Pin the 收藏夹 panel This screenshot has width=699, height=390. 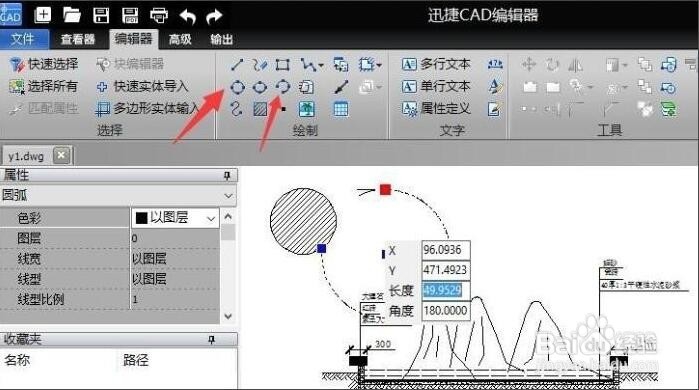(x=212, y=340)
